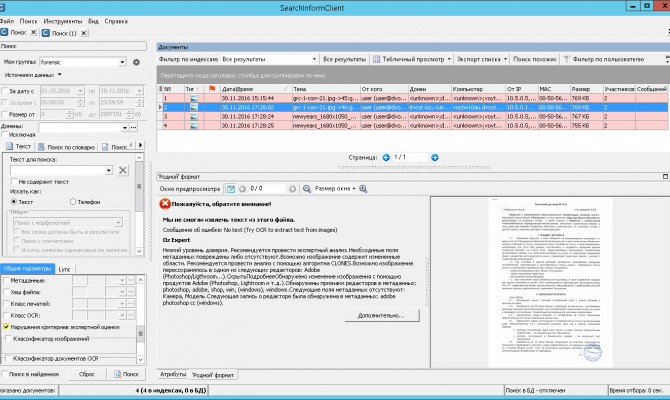The width and height of the screenshot is (670, 400).
Task: Toggle highlight icon in preview toolbar
Action: 231,188
